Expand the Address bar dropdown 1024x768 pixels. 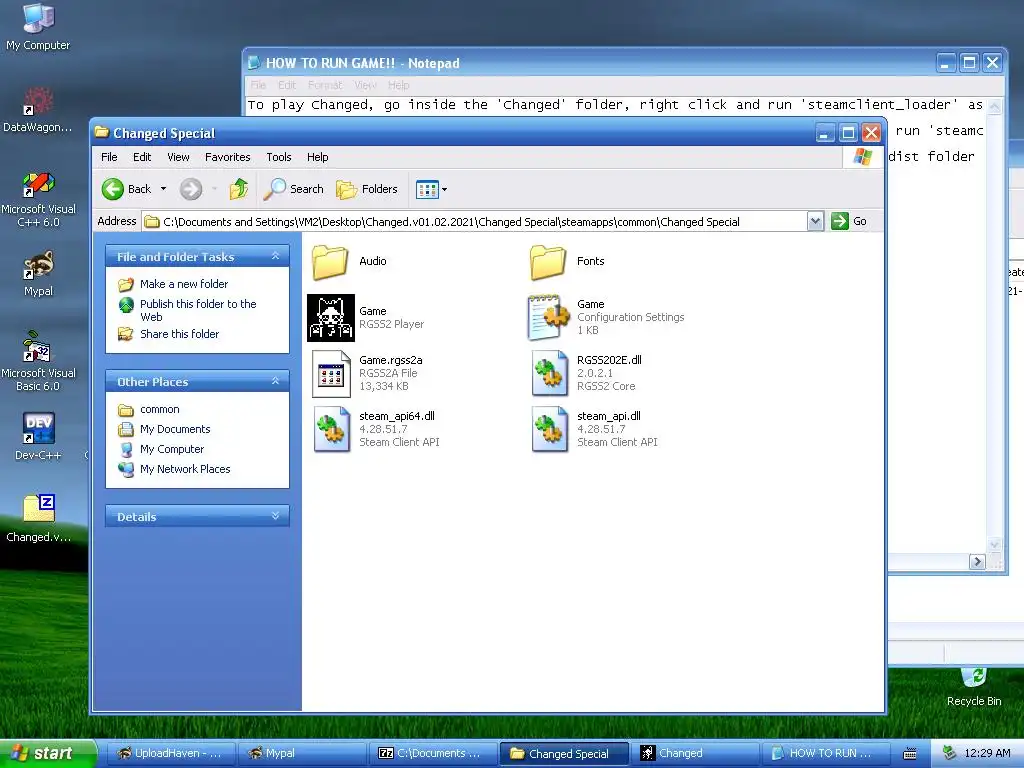click(x=815, y=221)
